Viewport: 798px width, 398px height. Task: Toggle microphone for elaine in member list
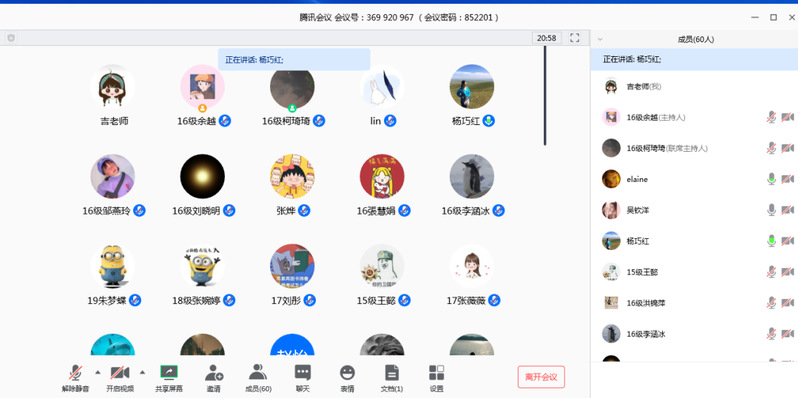[772, 179]
